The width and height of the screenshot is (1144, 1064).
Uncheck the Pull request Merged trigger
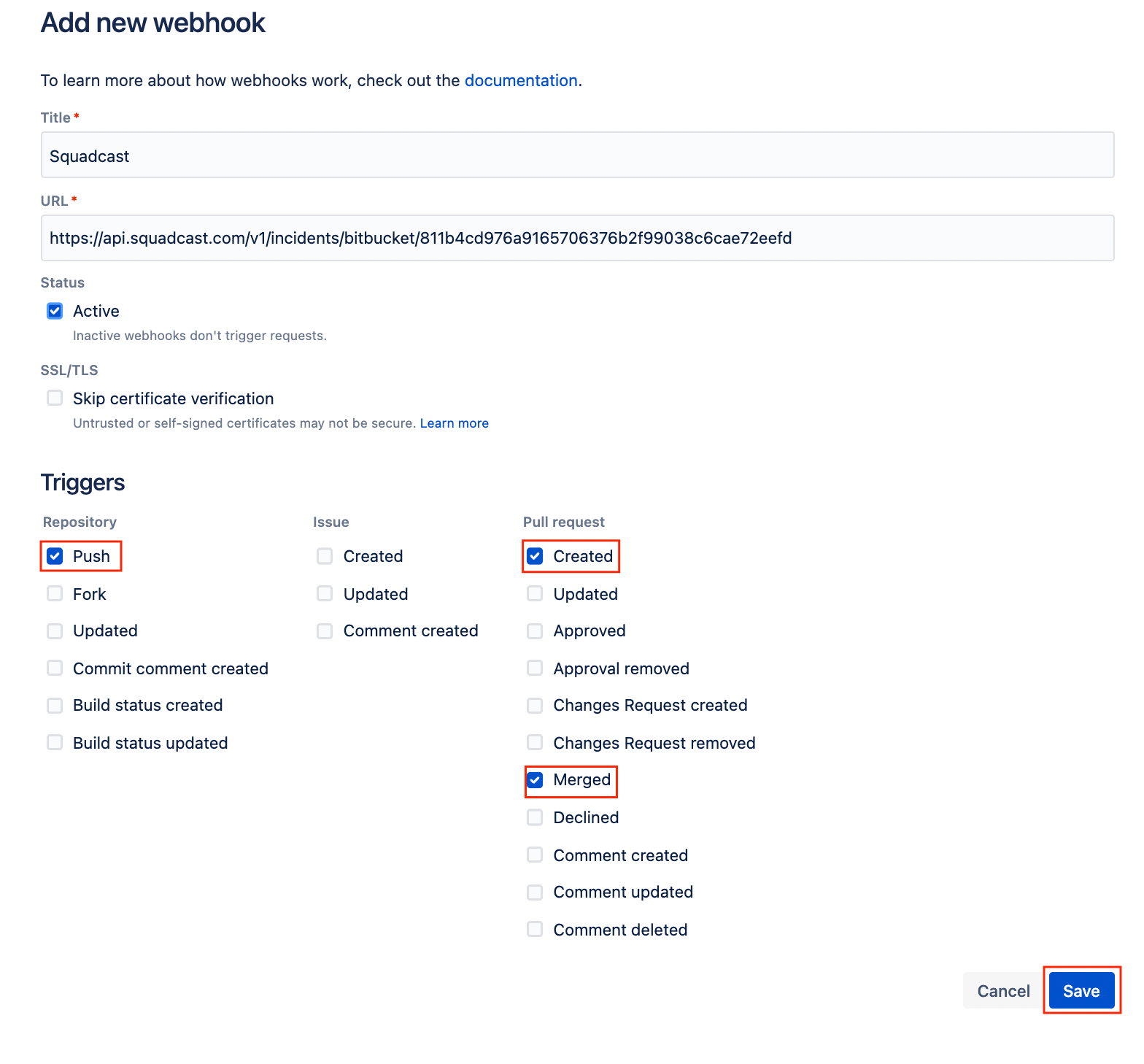click(x=535, y=780)
